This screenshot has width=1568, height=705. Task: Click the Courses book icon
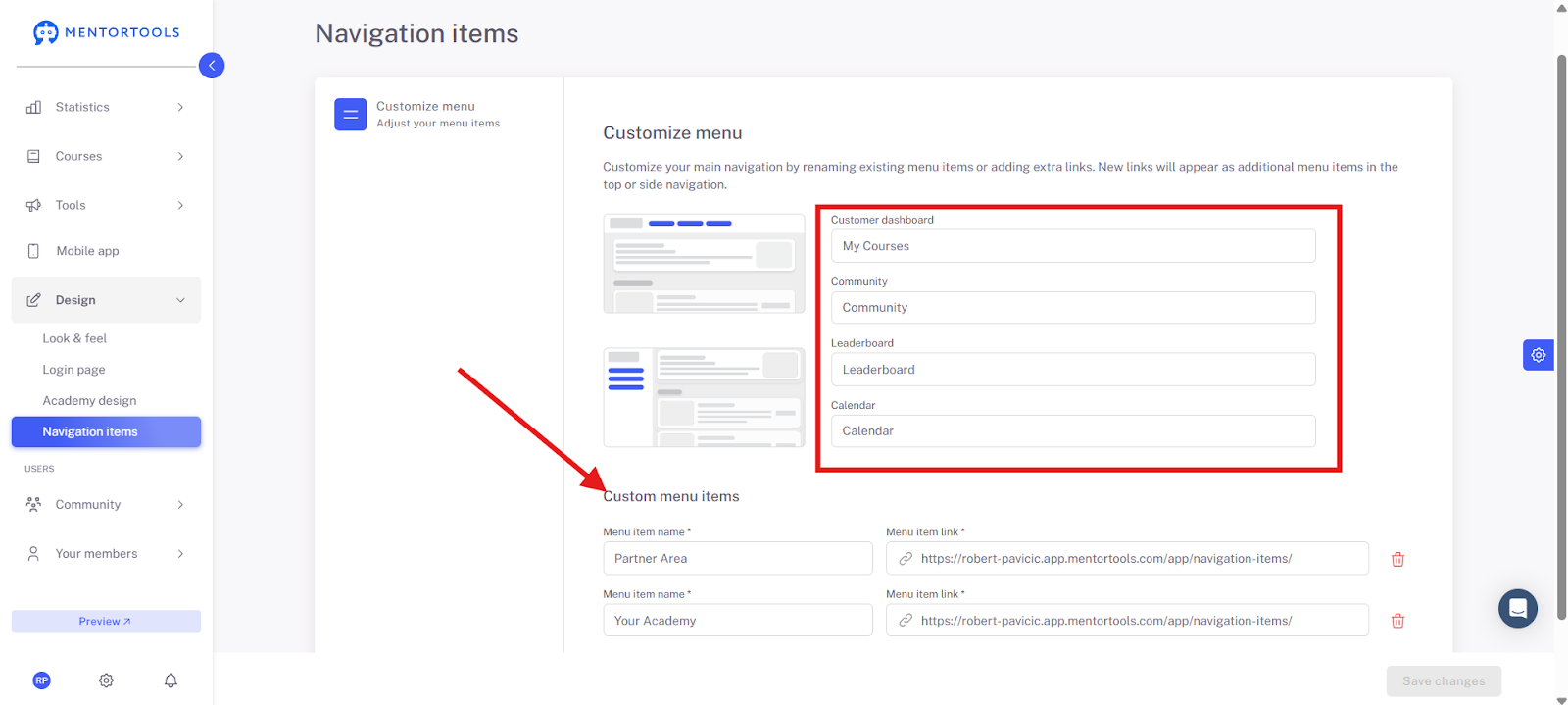point(33,156)
